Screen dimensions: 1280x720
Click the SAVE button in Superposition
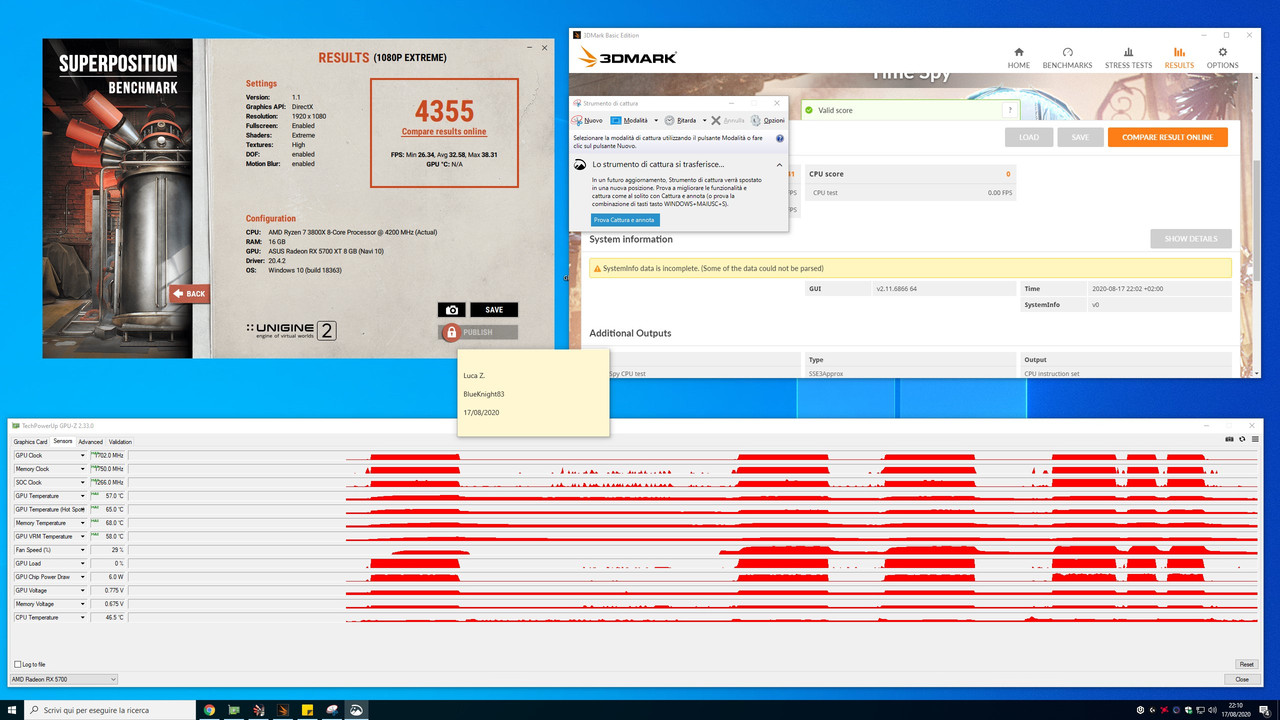click(494, 310)
